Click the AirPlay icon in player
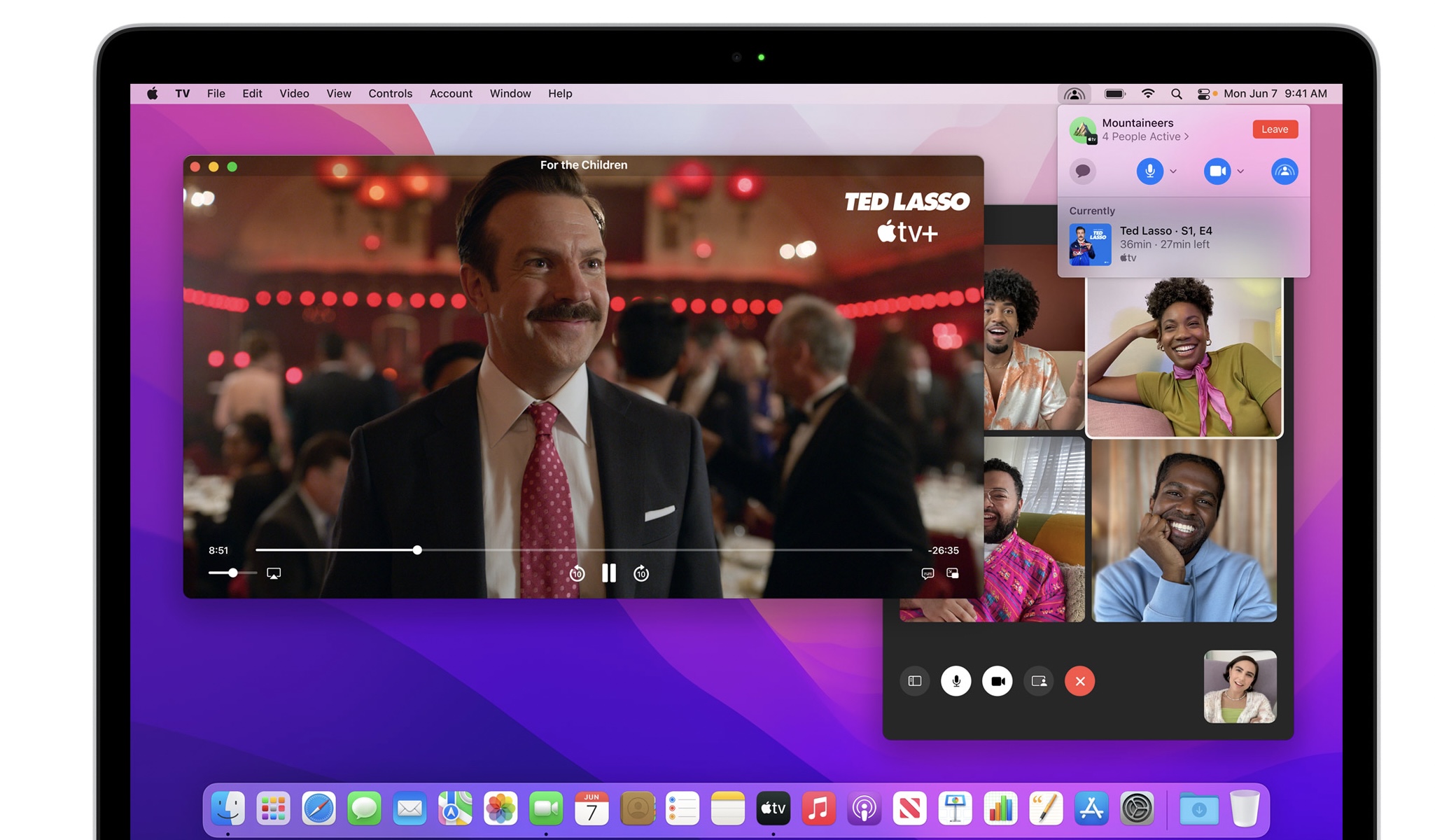 274,573
